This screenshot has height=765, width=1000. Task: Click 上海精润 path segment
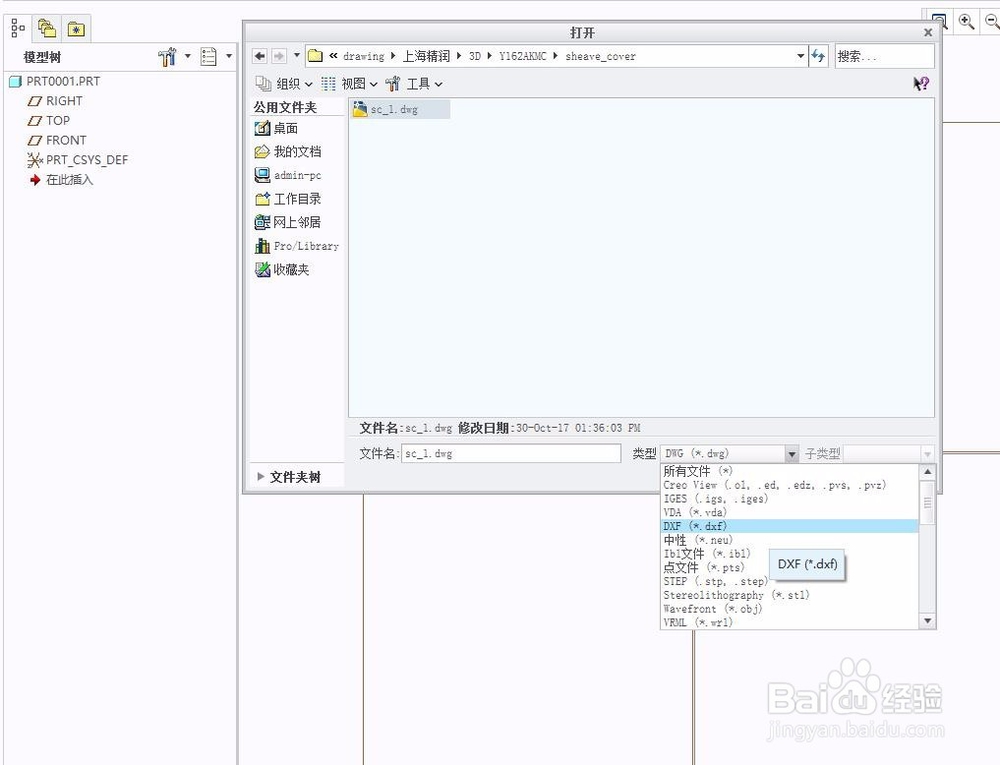coord(426,56)
